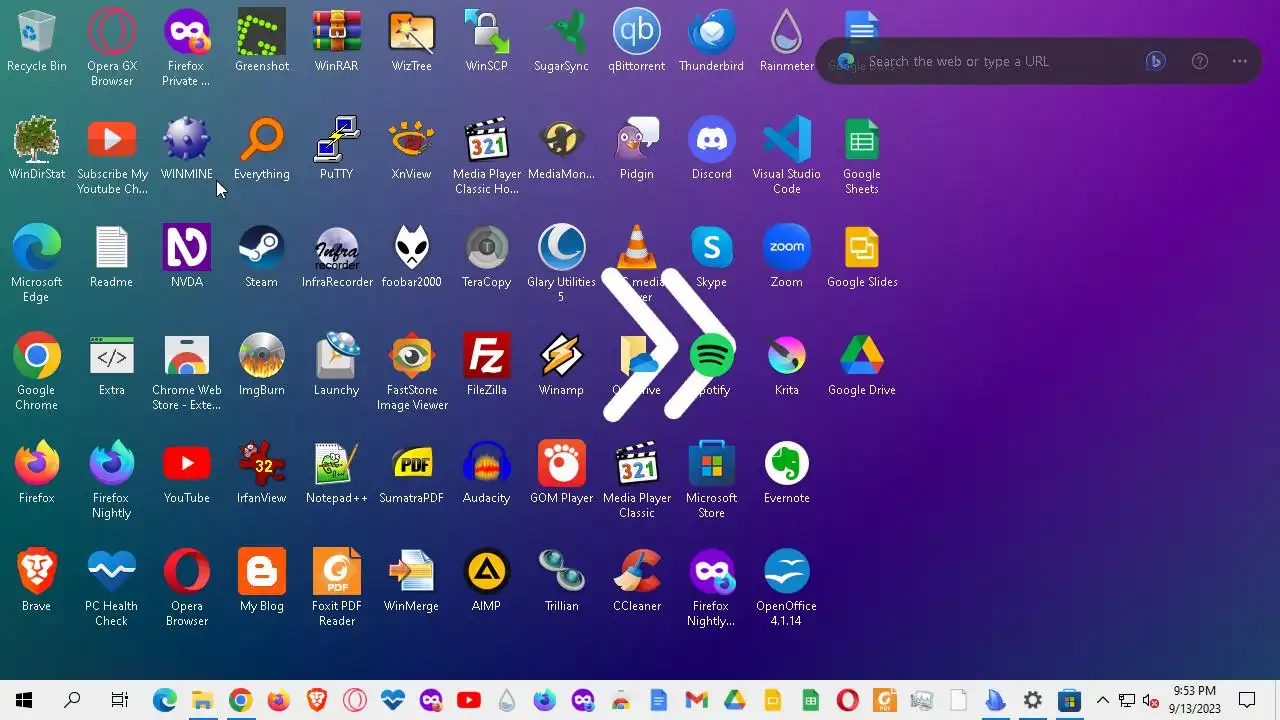Viewport: 1280px width, 720px height.
Task: Launch qBittorrent from the desktop
Action: tap(637, 42)
